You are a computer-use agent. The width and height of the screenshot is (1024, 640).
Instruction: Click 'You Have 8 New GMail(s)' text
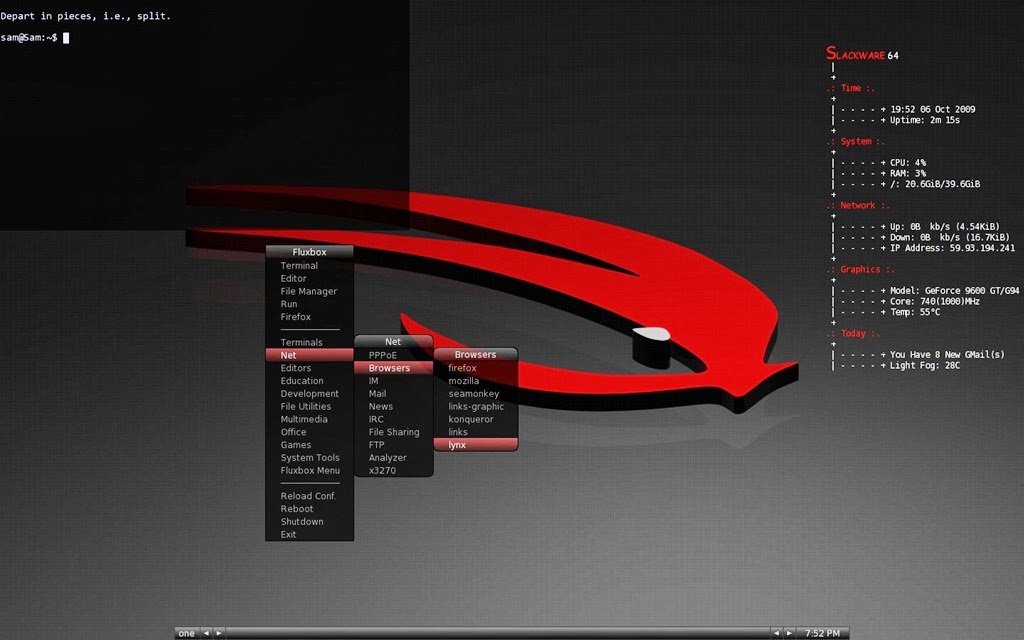947,355
